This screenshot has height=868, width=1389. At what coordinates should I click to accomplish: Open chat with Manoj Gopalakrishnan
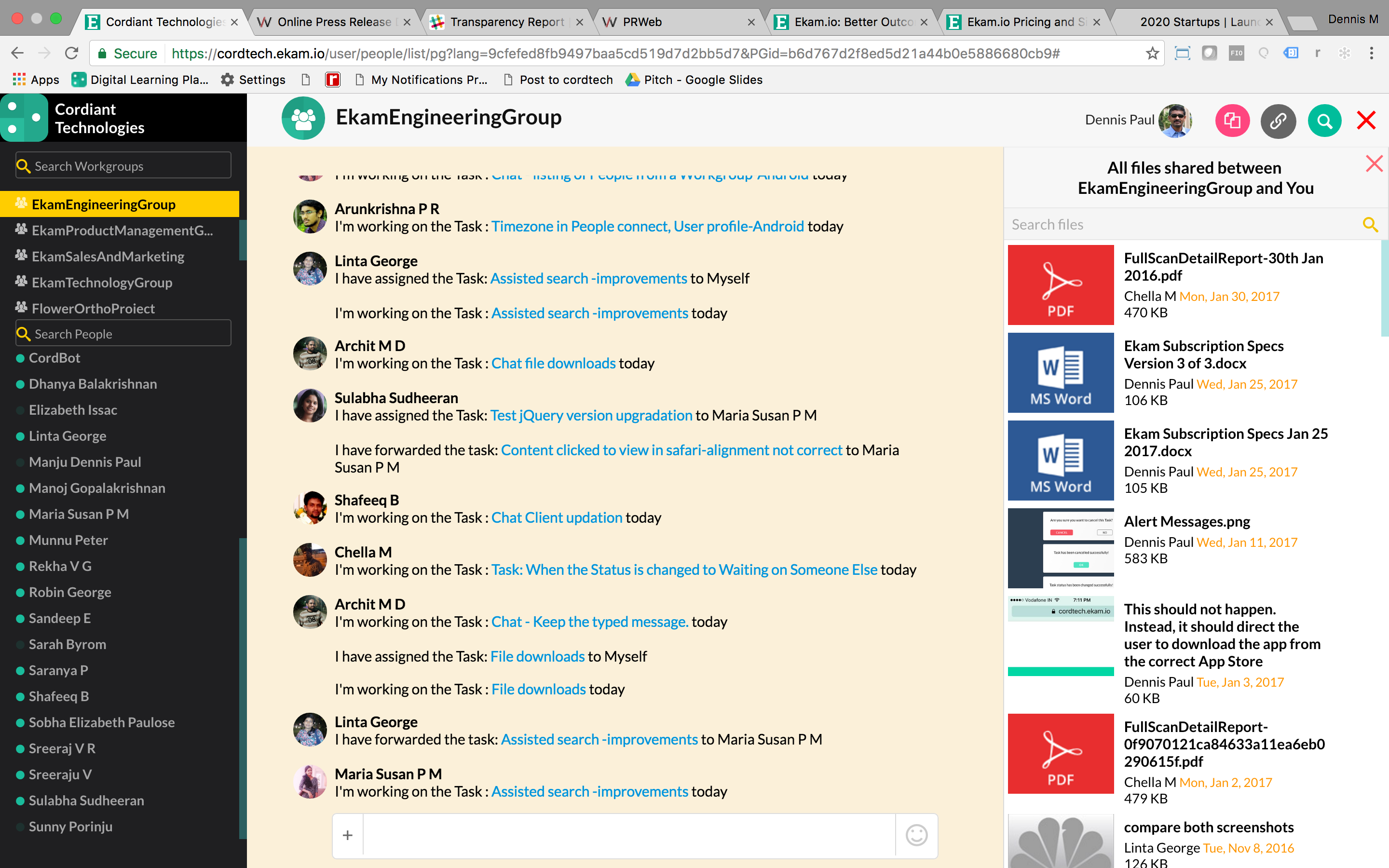pyautogui.click(x=96, y=488)
